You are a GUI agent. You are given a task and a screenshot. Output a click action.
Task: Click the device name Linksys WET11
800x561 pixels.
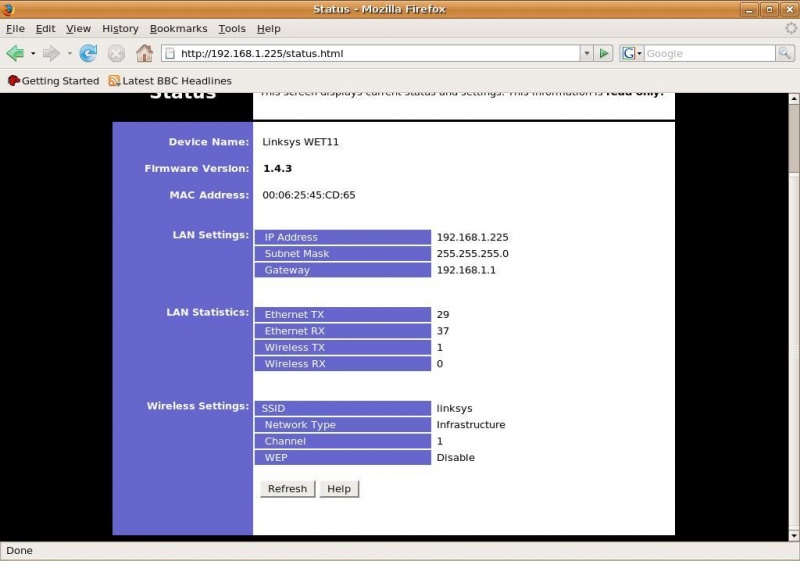point(301,142)
